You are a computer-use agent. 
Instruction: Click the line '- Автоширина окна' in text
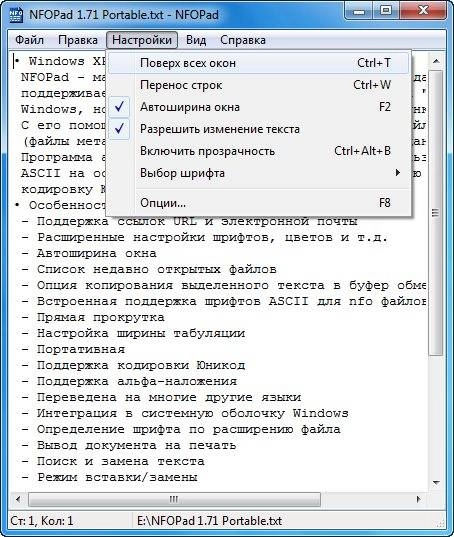coord(89,253)
